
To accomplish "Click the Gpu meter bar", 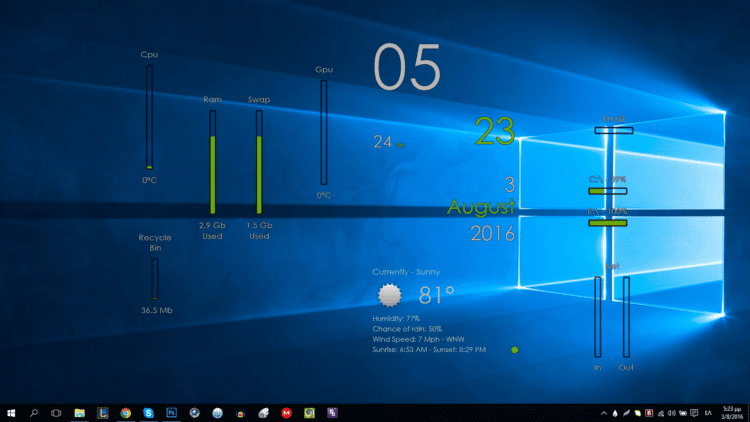I will [324, 132].
